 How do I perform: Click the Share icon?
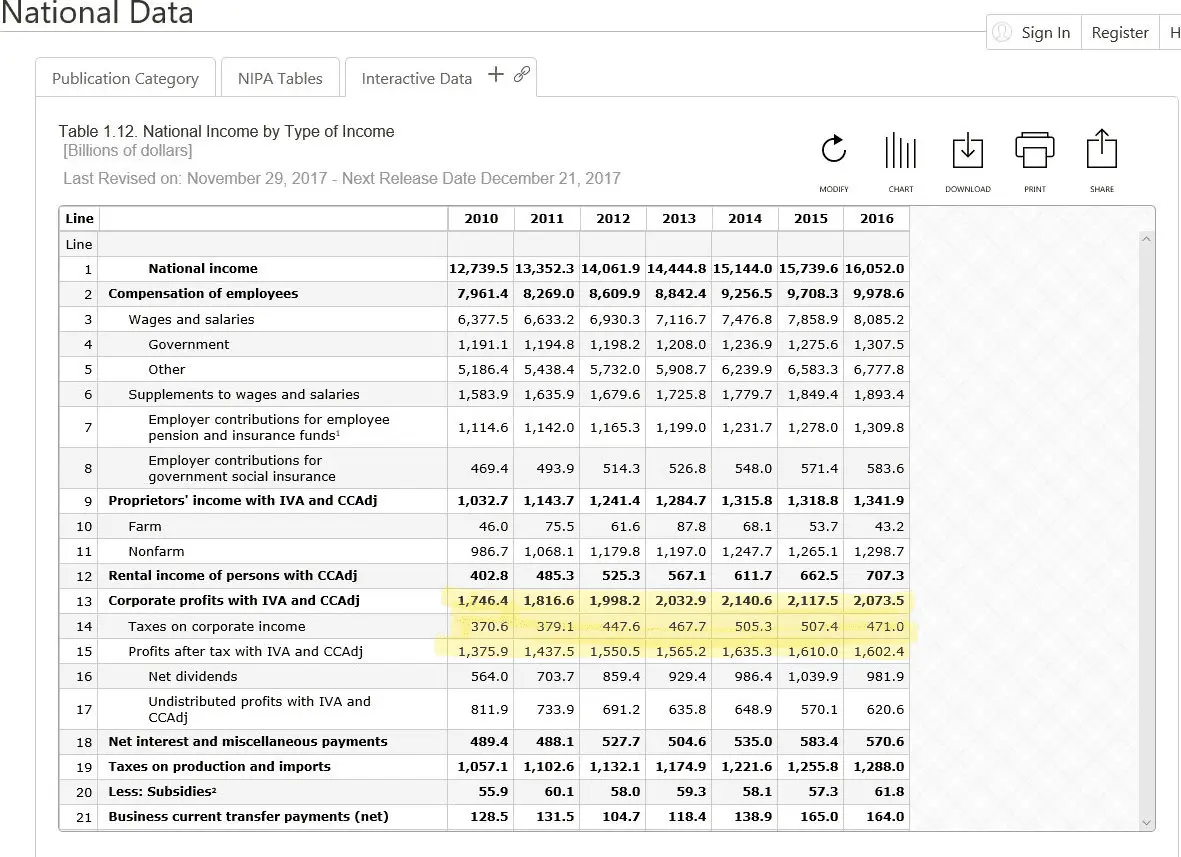click(1101, 151)
